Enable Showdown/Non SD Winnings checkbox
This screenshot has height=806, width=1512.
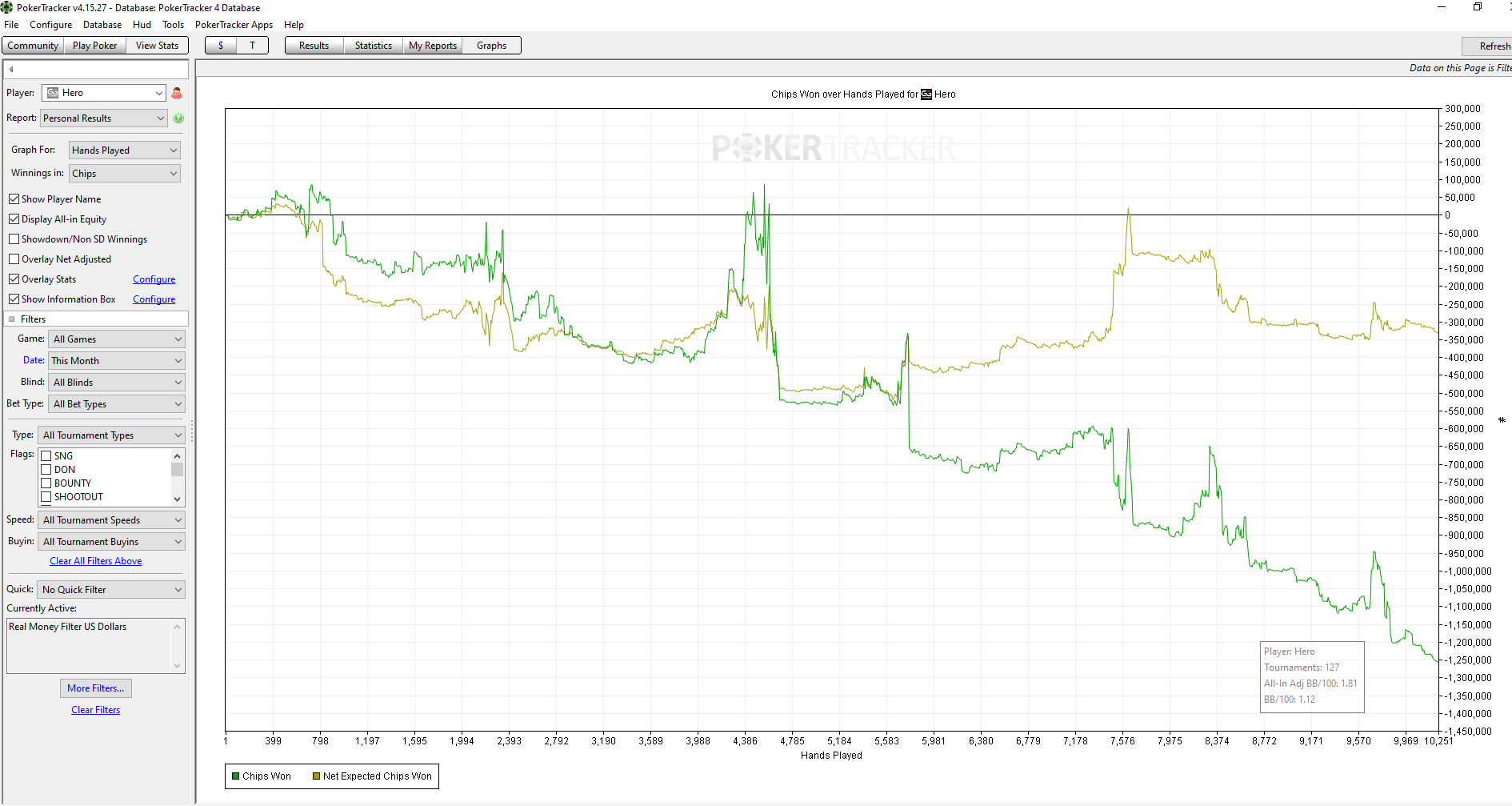(14, 239)
